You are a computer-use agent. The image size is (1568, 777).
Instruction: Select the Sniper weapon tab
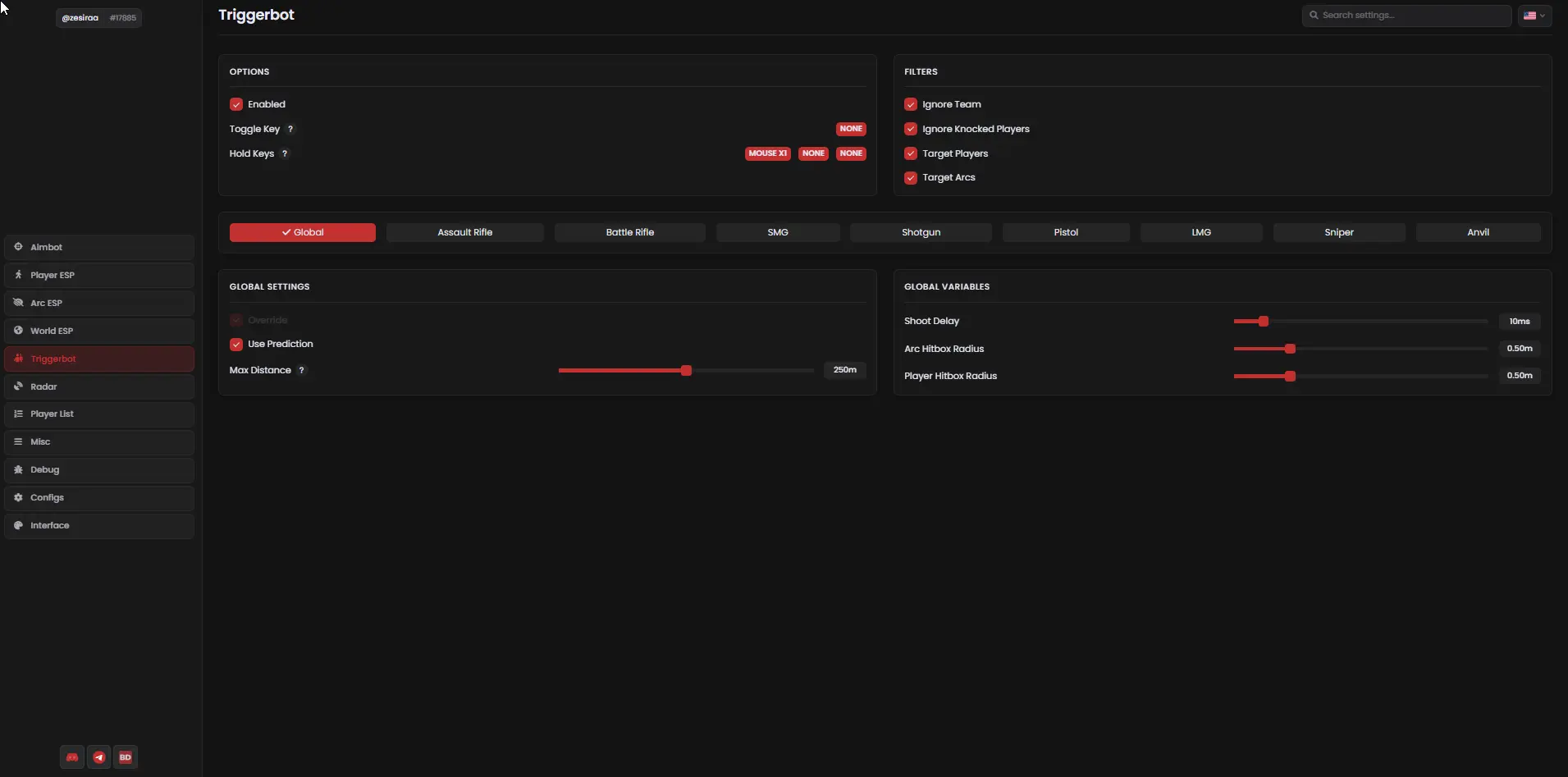point(1338,232)
